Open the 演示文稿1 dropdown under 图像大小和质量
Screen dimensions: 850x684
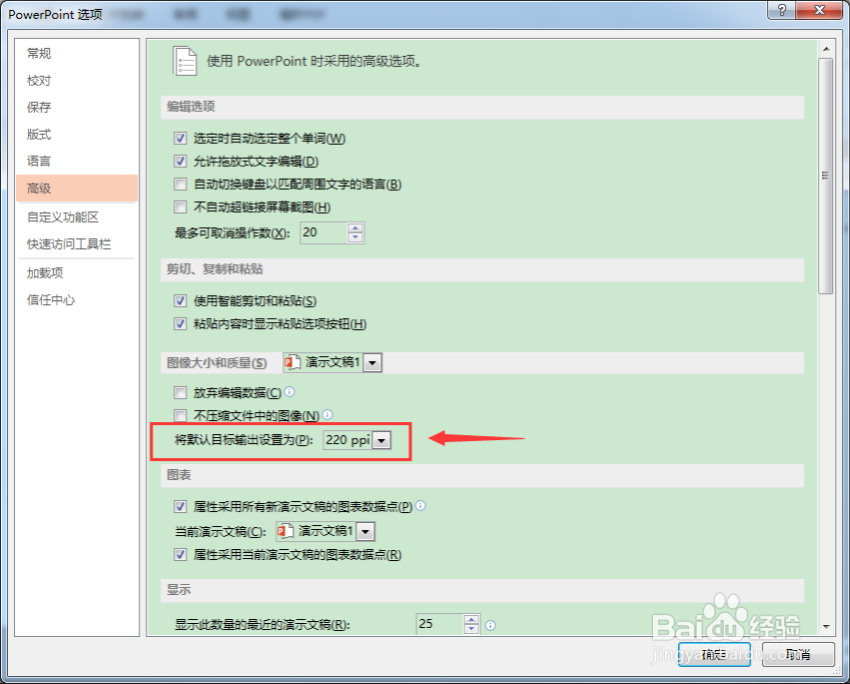(372, 362)
